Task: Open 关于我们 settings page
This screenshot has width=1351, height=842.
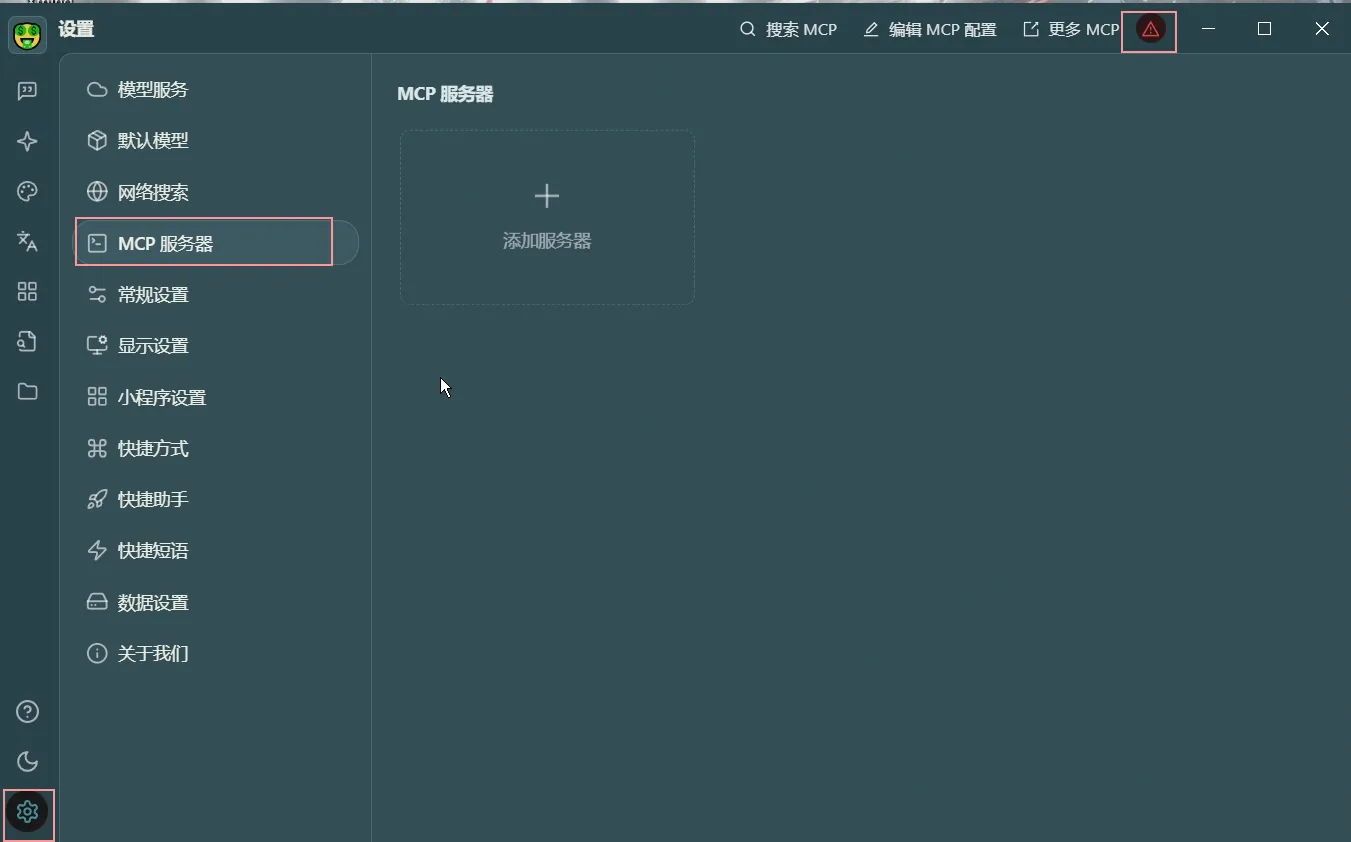Action: [152, 654]
